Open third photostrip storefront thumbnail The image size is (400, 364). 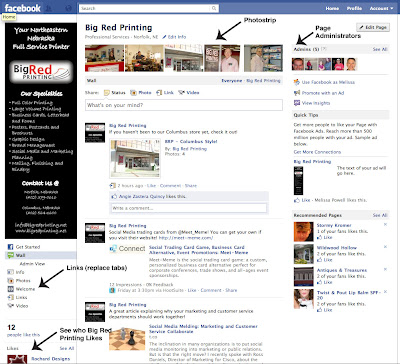(x=184, y=58)
